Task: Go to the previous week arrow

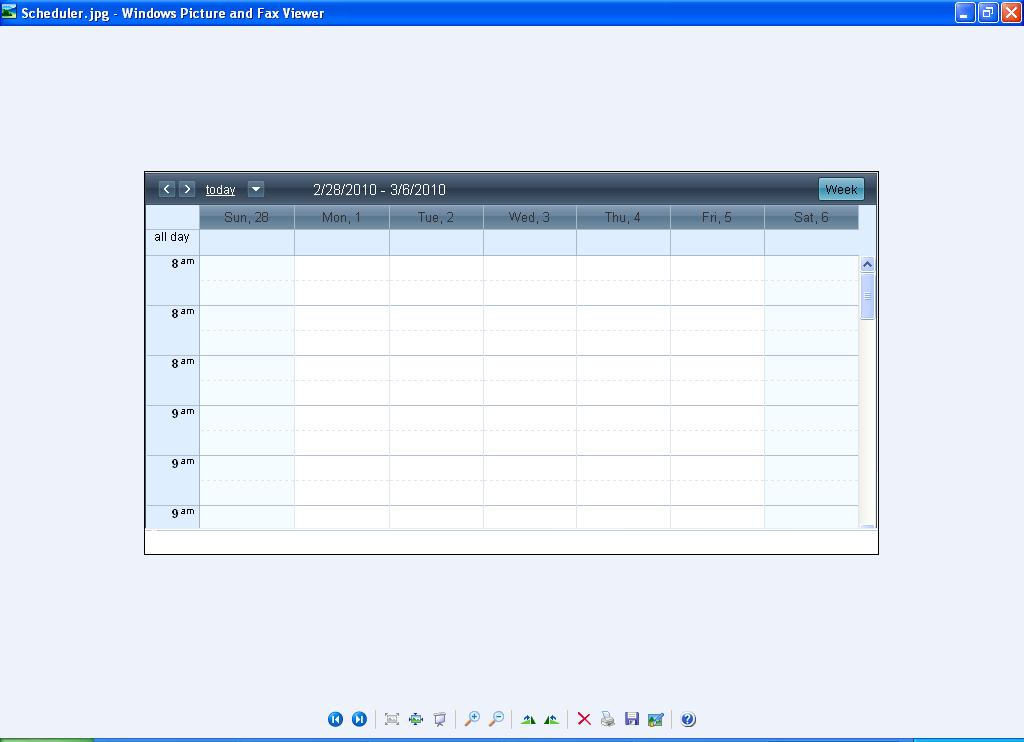Action: (167, 189)
